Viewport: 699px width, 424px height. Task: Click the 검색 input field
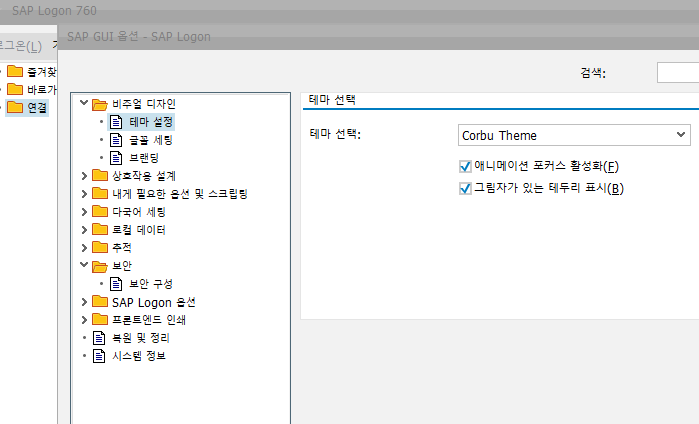tap(678, 73)
